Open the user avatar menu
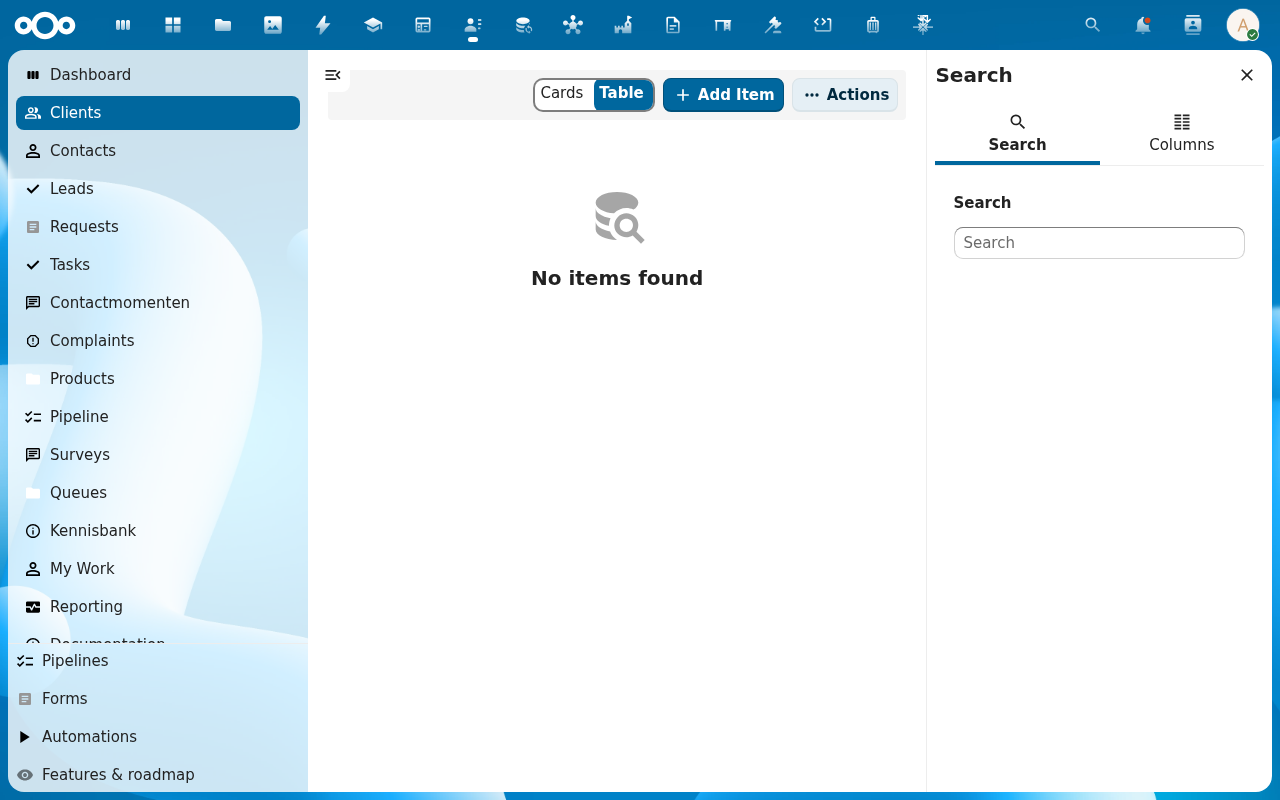 pos(1243,25)
